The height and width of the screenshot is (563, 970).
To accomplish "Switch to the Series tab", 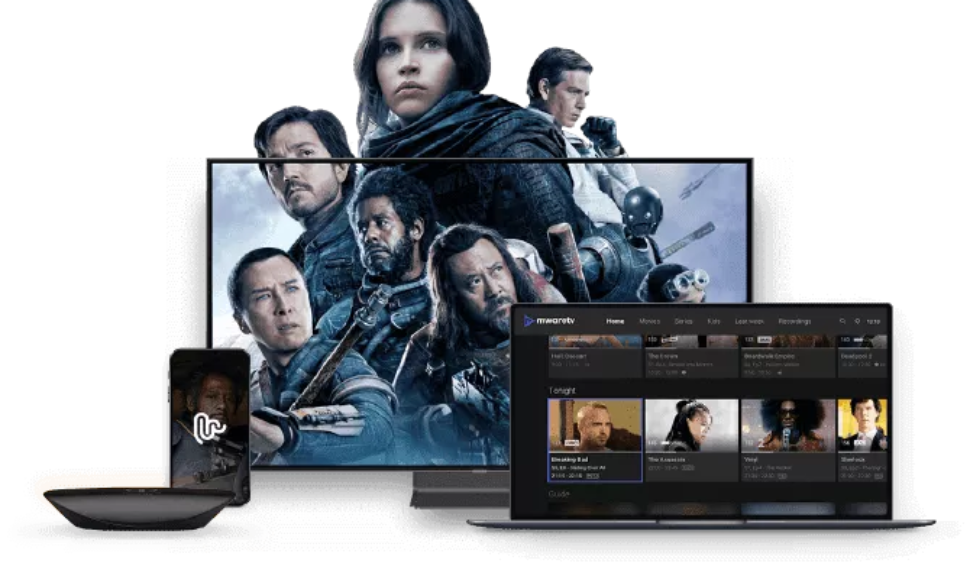I will (684, 321).
